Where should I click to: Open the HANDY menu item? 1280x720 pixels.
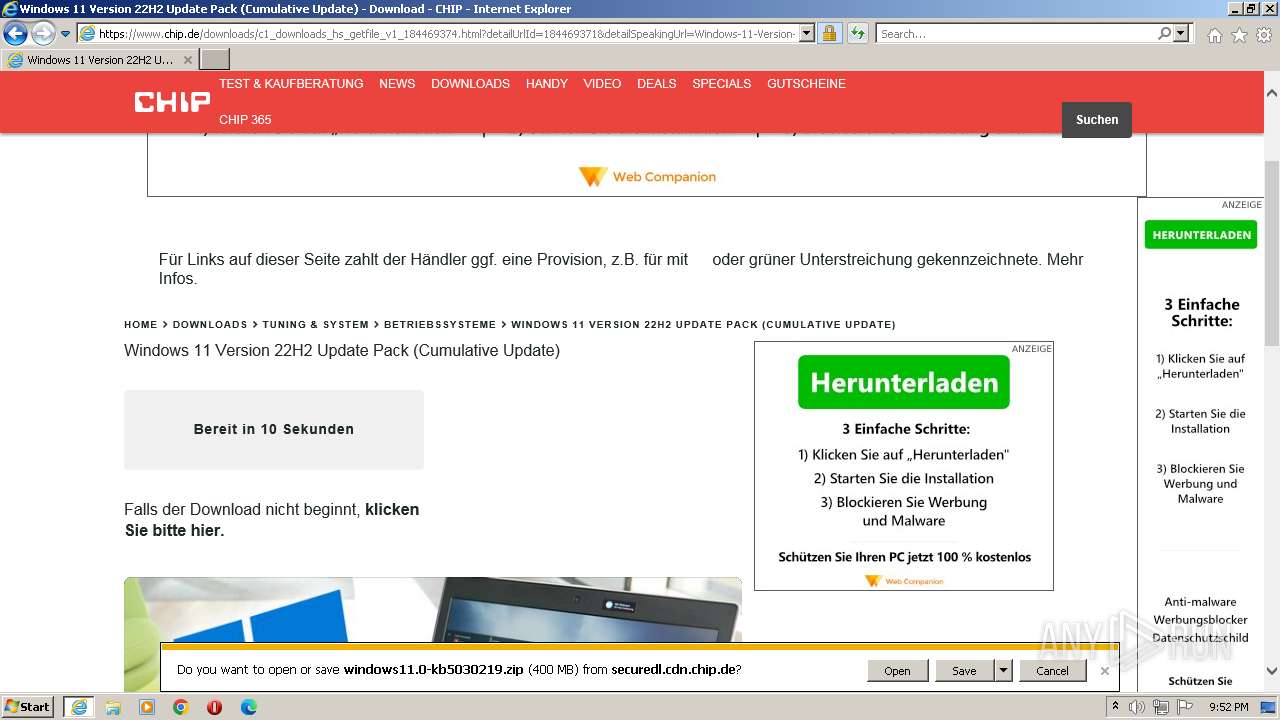547,84
